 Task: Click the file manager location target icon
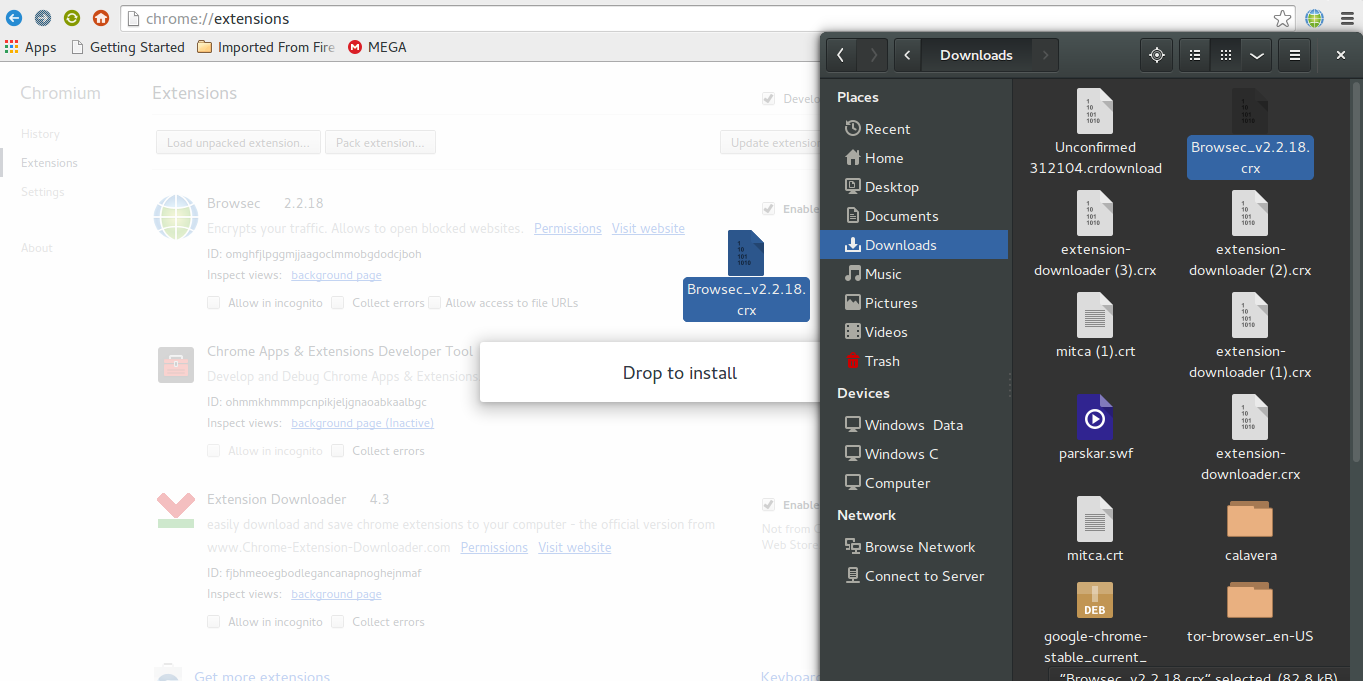coord(1157,55)
